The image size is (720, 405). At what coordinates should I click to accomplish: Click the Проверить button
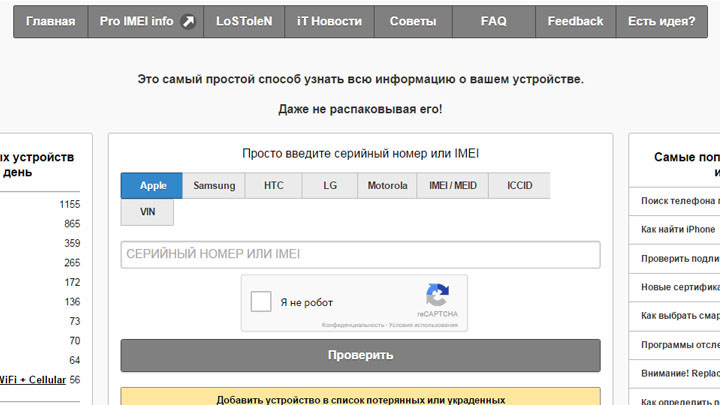[360, 355]
